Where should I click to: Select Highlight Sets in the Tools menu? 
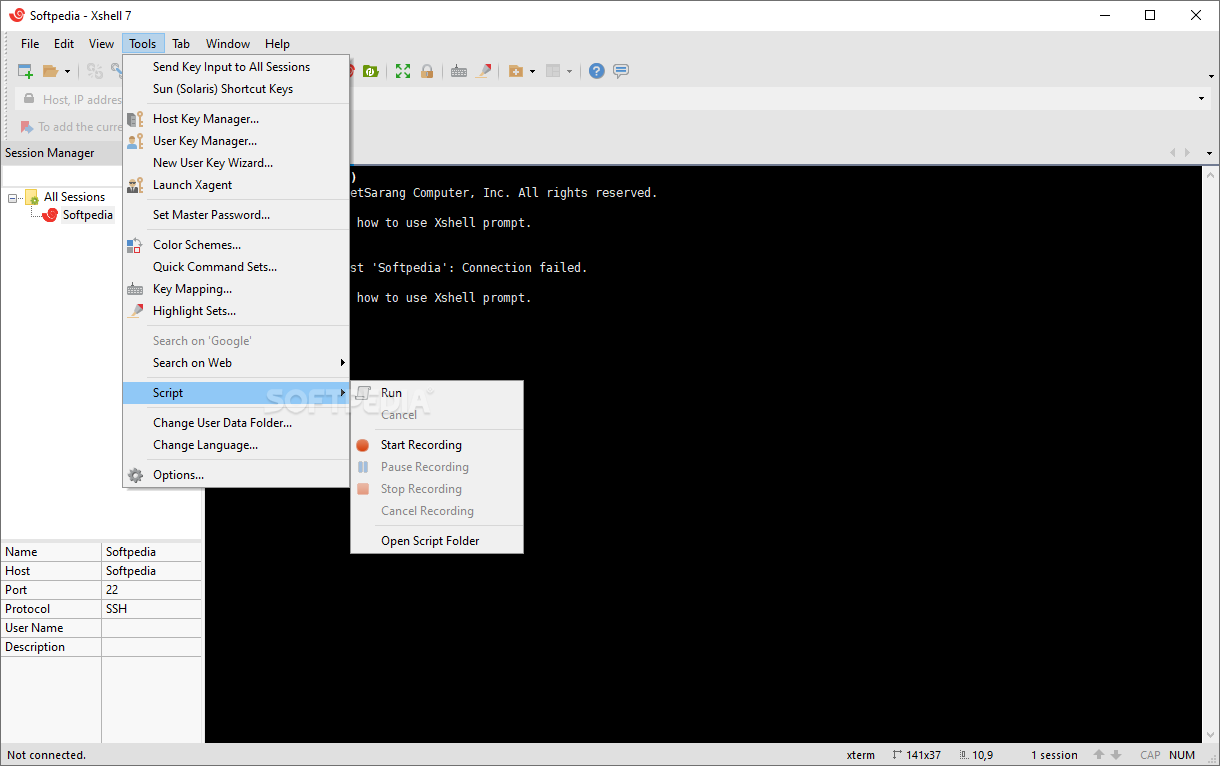pos(236,311)
